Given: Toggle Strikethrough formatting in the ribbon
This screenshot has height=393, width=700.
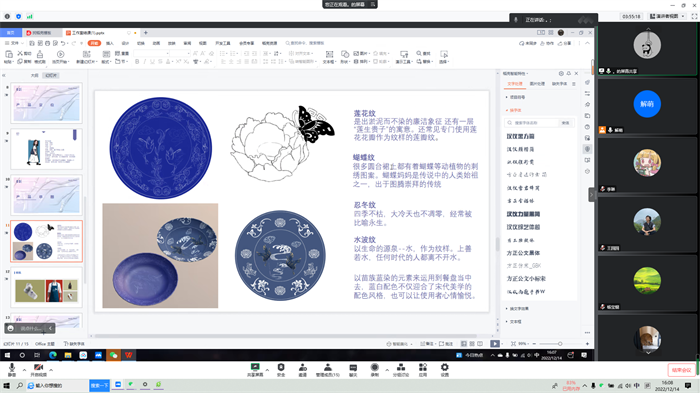Looking at the screenshot, I should (160, 62).
